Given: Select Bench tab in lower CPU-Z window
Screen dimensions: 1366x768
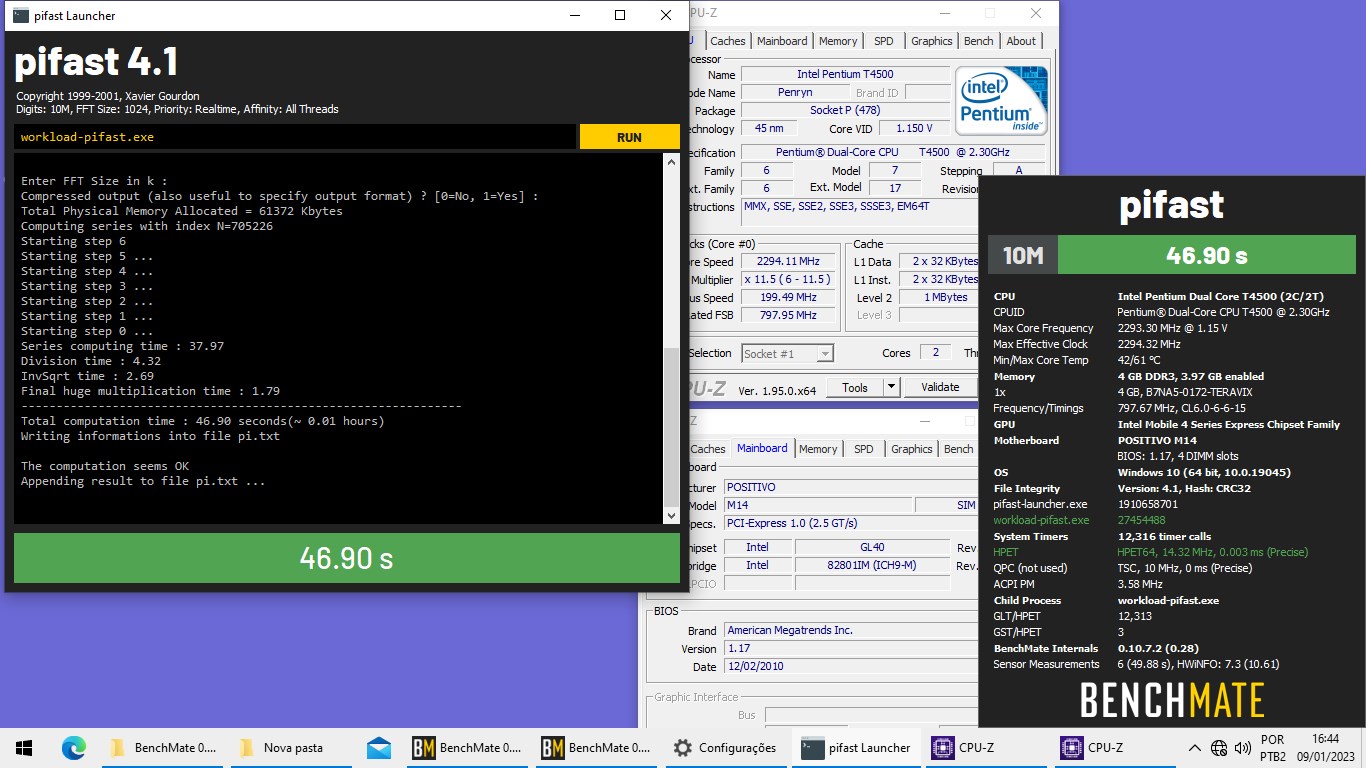Looking at the screenshot, I should [x=958, y=449].
